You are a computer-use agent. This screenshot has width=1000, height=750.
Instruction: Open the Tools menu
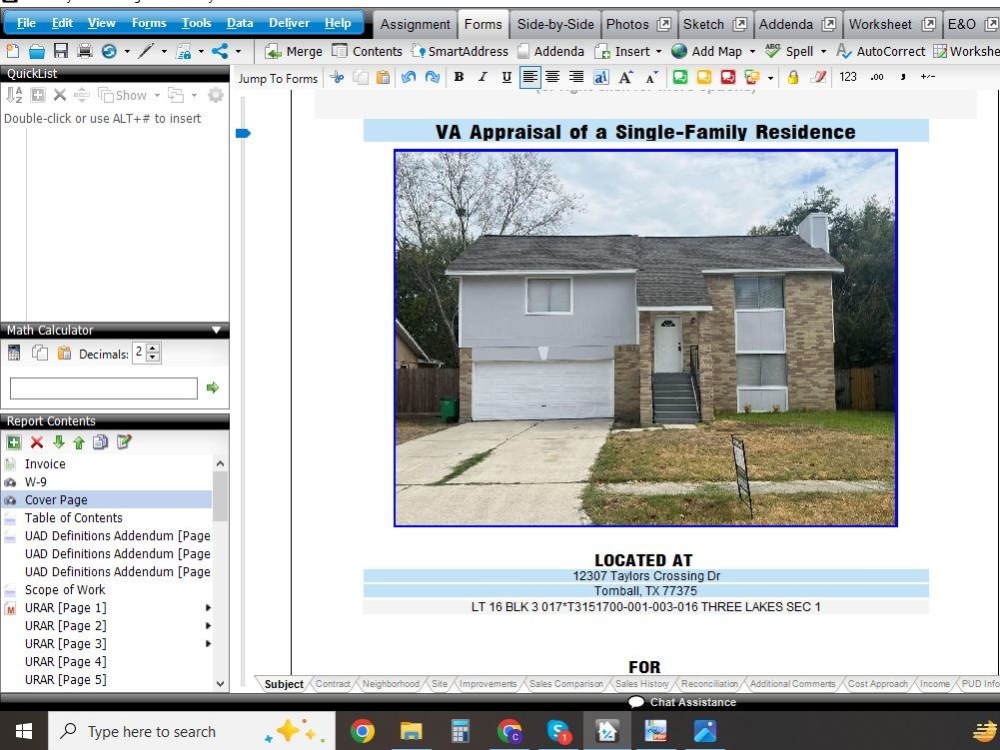pos(196,23)
